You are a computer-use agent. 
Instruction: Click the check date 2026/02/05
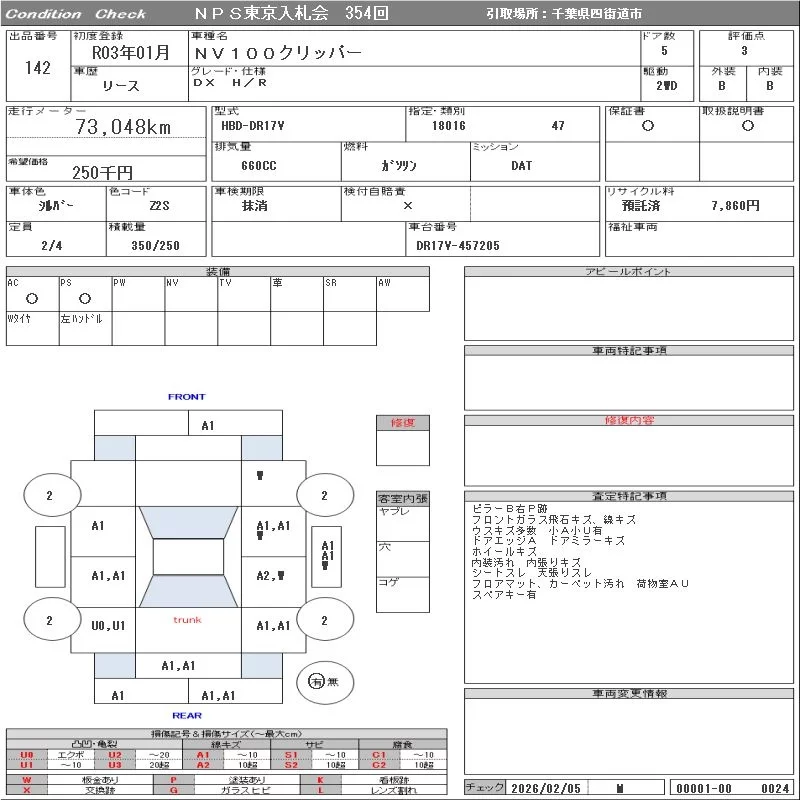tap(546, 788)
